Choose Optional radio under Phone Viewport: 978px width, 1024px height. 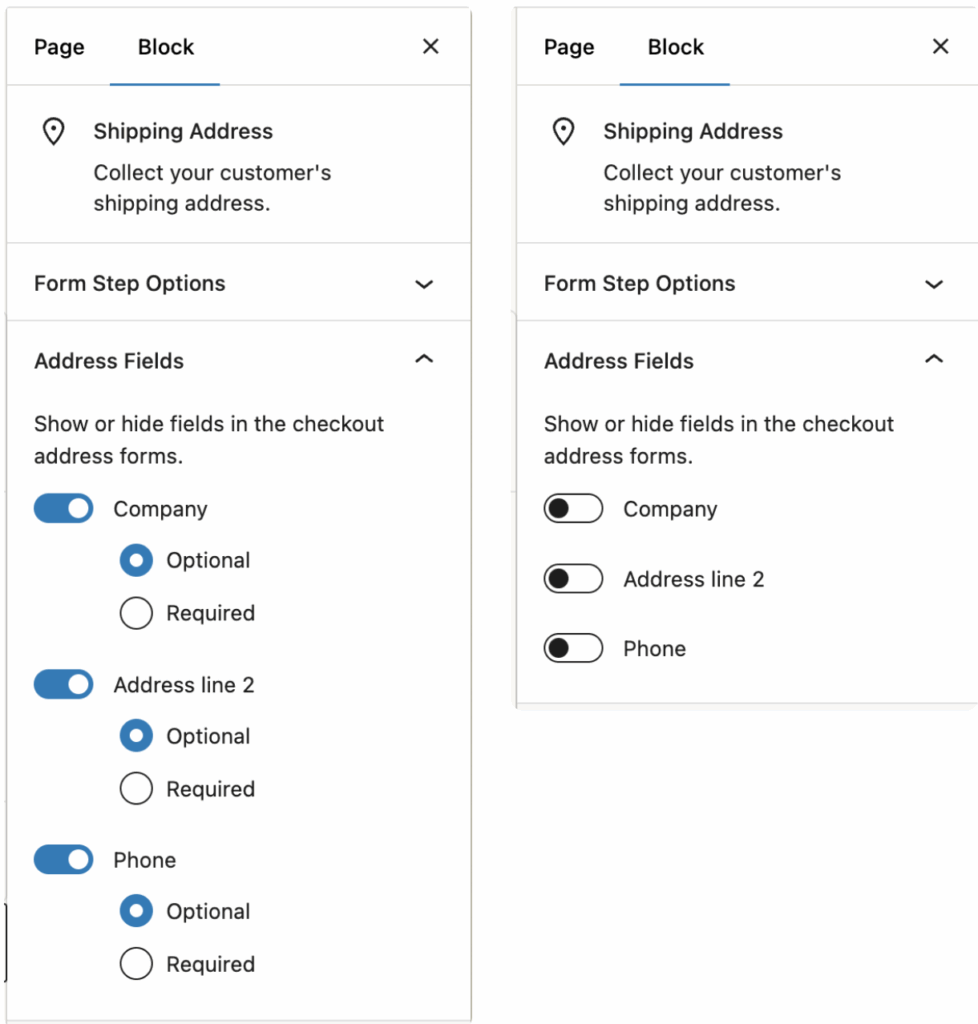click(136, 911)
